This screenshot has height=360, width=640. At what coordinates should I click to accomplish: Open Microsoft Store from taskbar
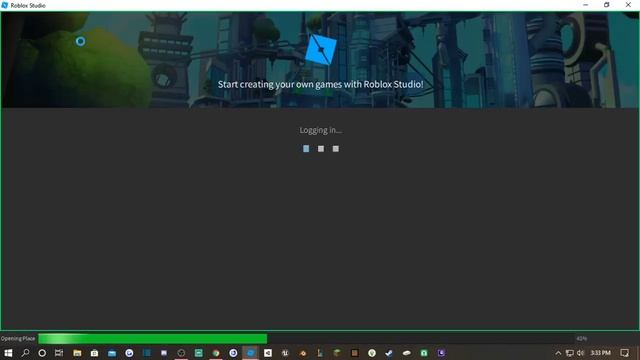(x=94, y=353)
